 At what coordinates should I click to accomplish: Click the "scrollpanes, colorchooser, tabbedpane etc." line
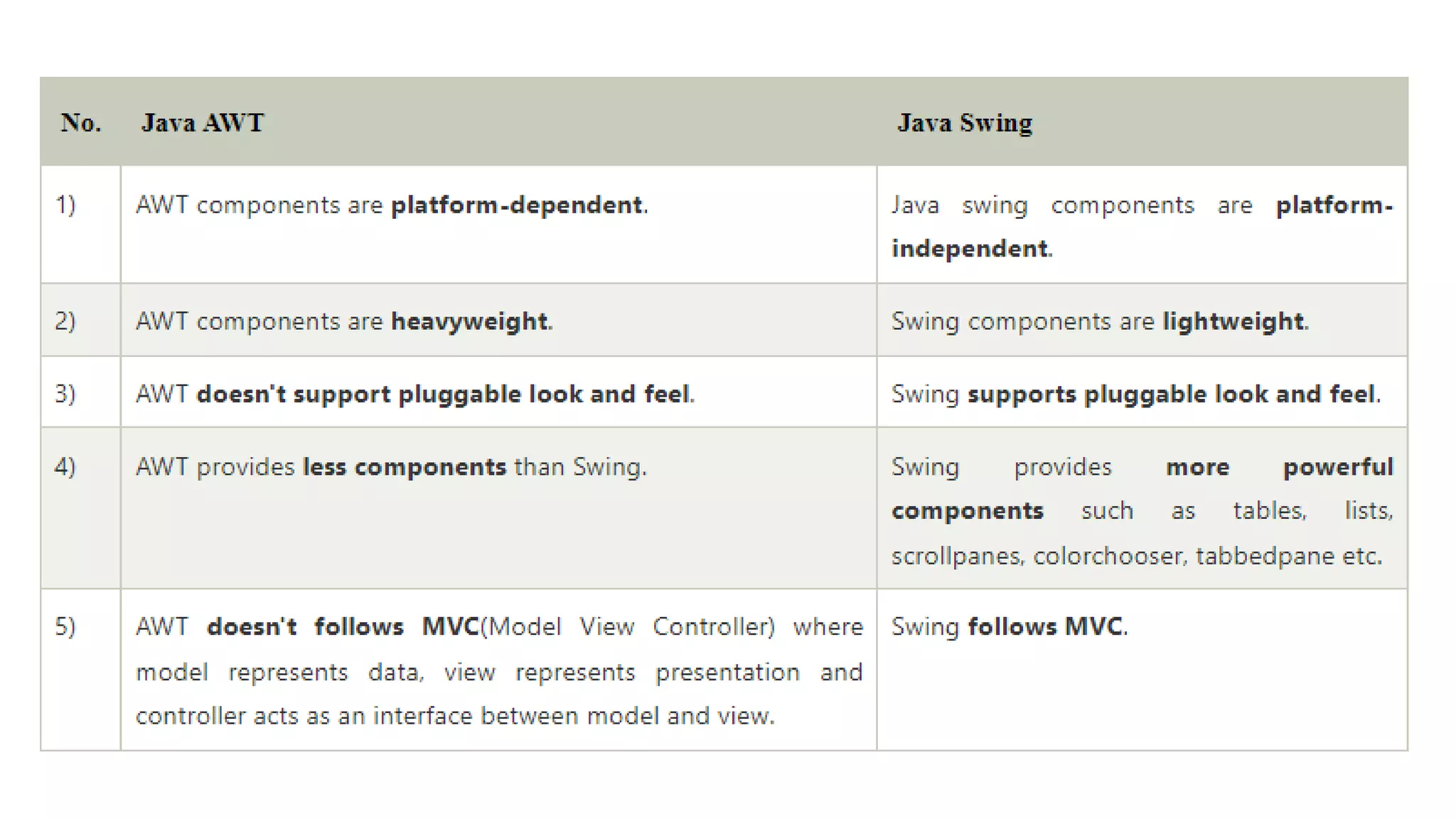1136,555
